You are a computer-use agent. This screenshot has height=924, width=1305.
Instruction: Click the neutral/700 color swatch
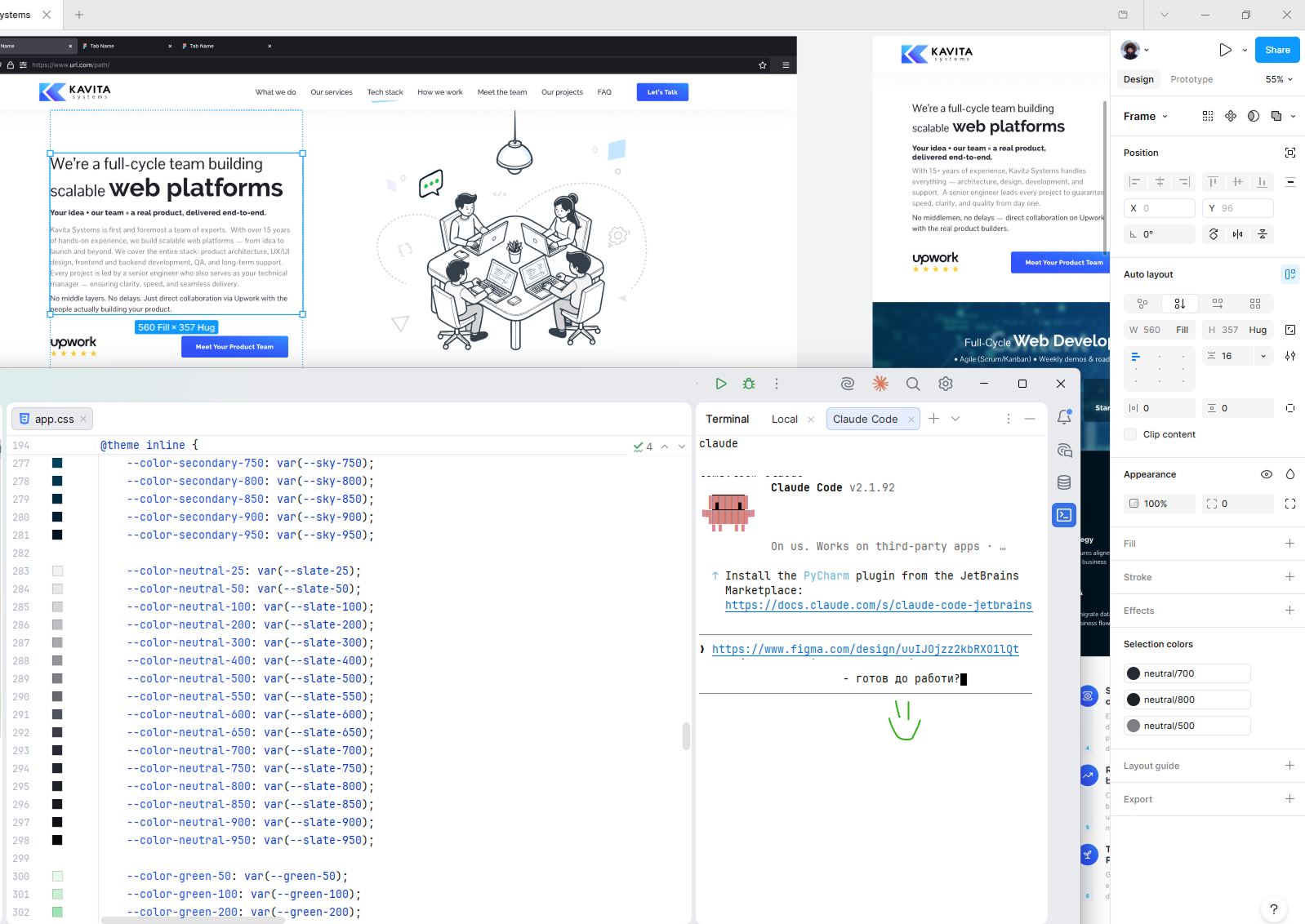click(1134, 673)
